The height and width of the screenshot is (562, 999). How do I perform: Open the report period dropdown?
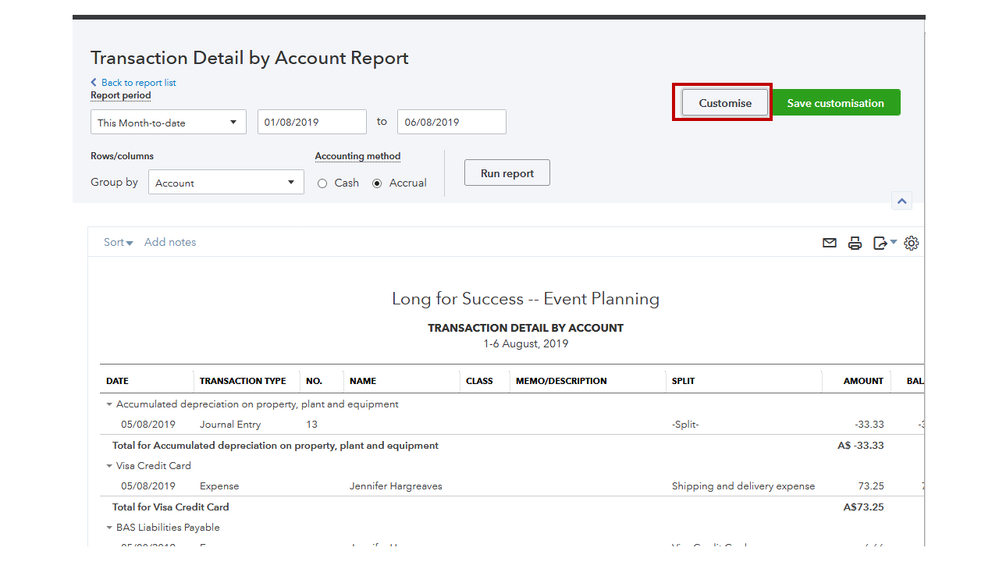(168, 123)
